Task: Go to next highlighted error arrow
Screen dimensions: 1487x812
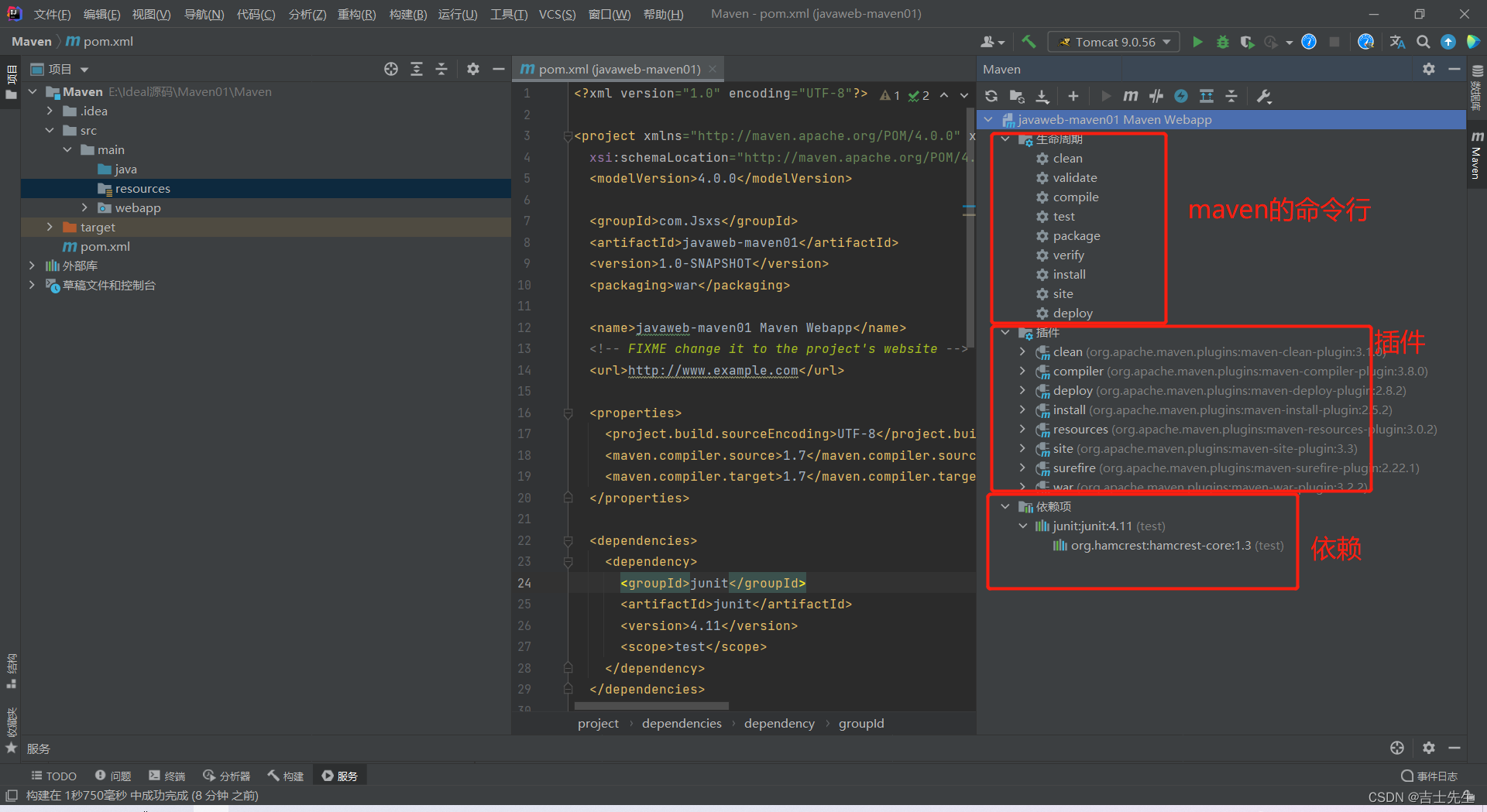Action: (x=964, y=95)
